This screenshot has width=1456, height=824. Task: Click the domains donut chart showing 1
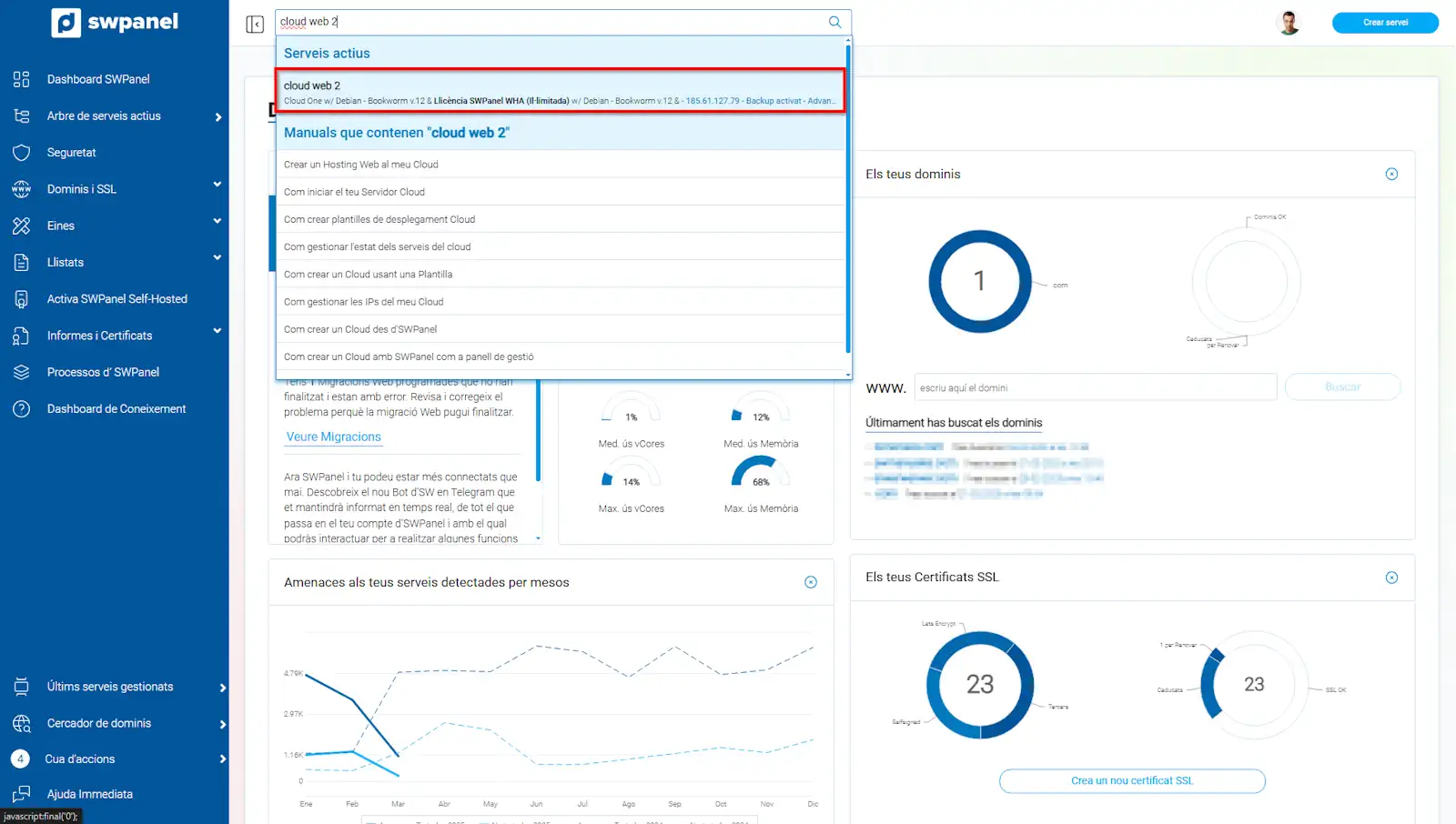pos(980,281)
